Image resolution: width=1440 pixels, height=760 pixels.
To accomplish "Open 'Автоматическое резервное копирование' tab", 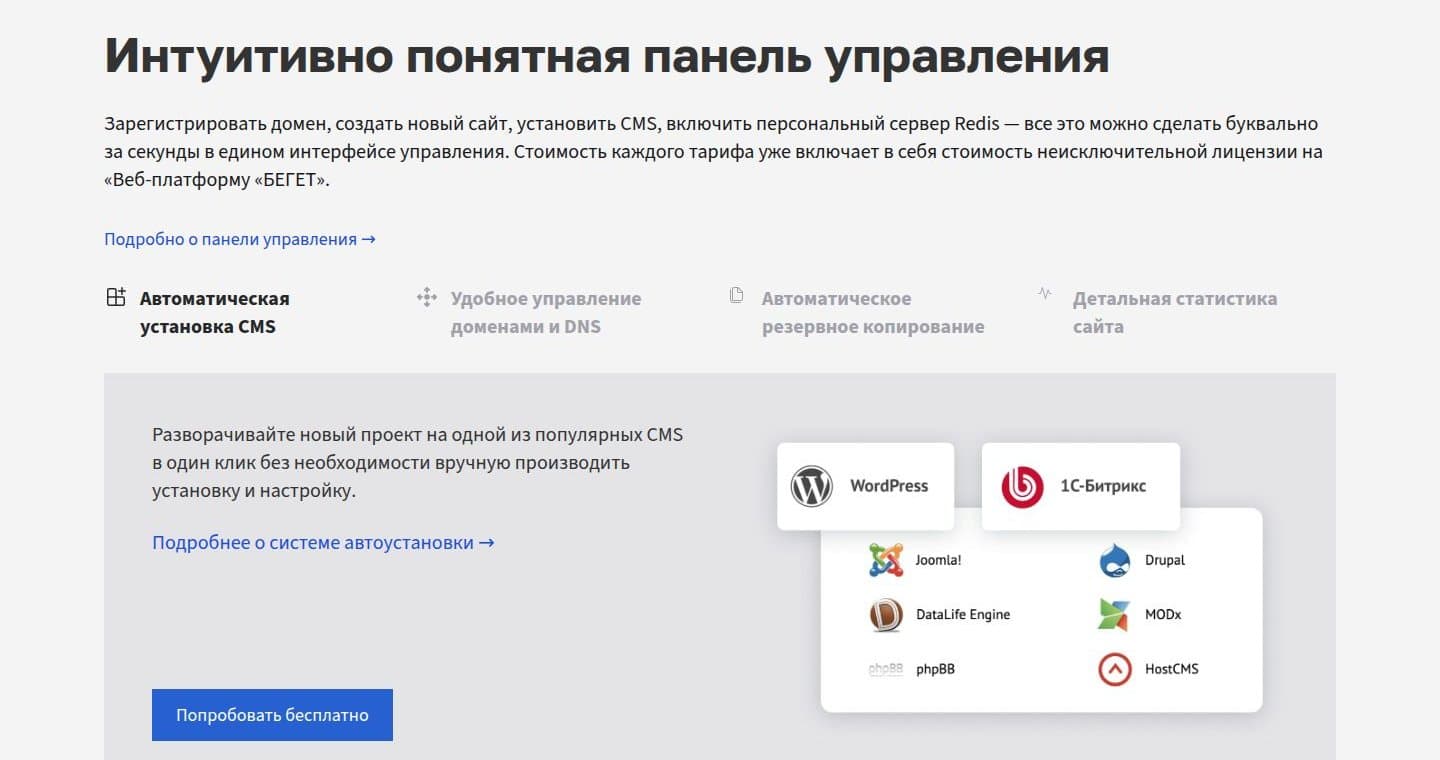I will [857, 312].
